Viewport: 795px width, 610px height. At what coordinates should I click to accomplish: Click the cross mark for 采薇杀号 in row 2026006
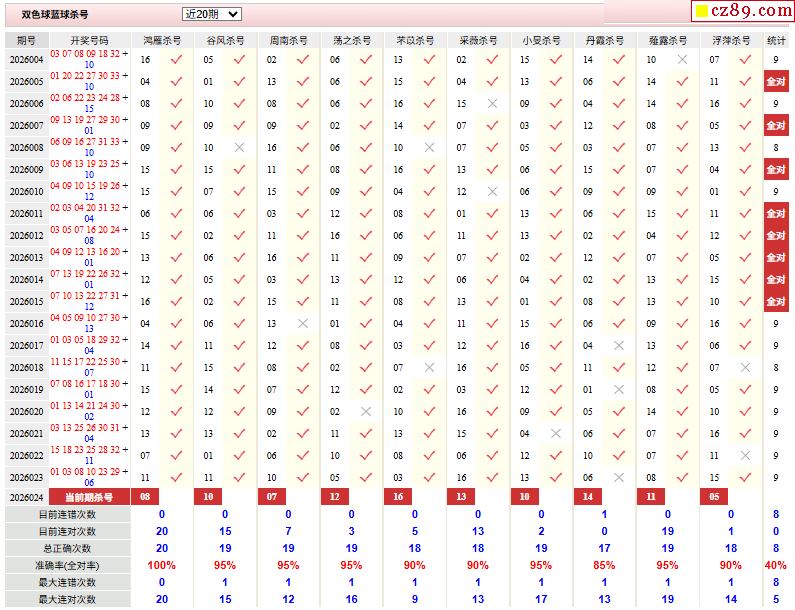(x=492, y=104)
